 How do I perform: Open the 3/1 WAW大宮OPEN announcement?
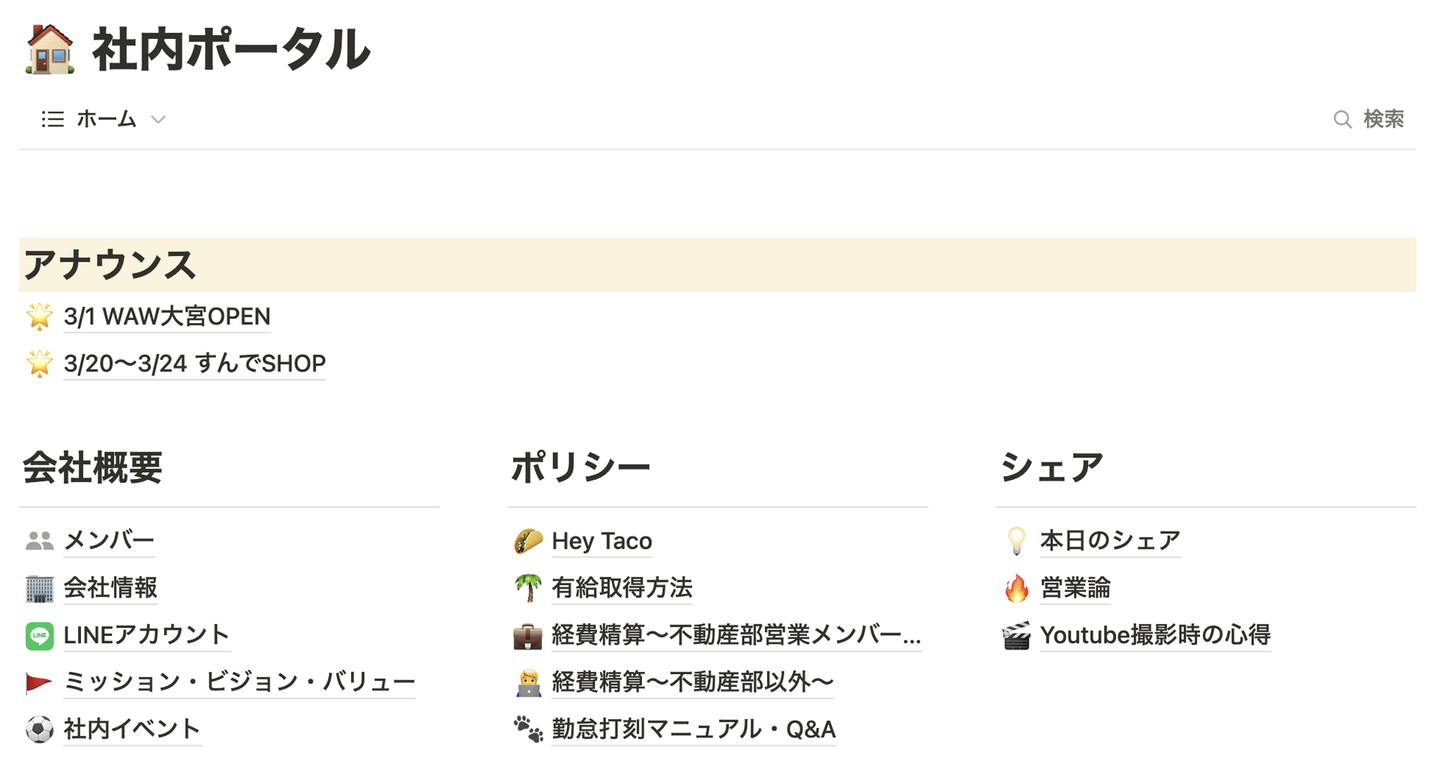[167, 317]
